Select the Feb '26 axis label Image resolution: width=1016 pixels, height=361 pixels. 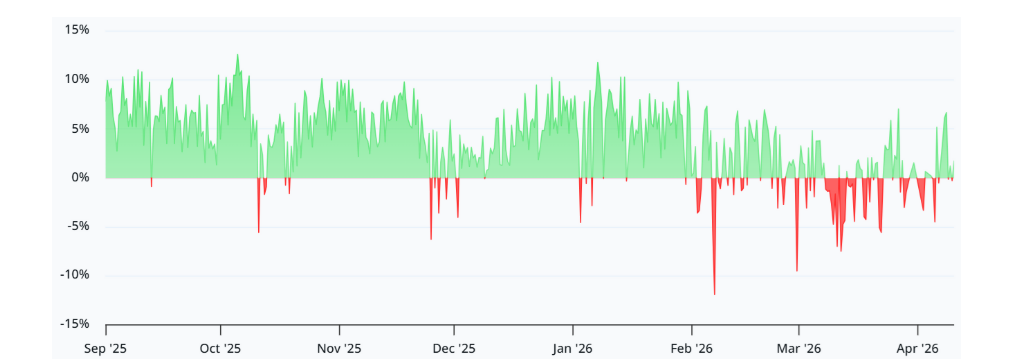point(692,349)
